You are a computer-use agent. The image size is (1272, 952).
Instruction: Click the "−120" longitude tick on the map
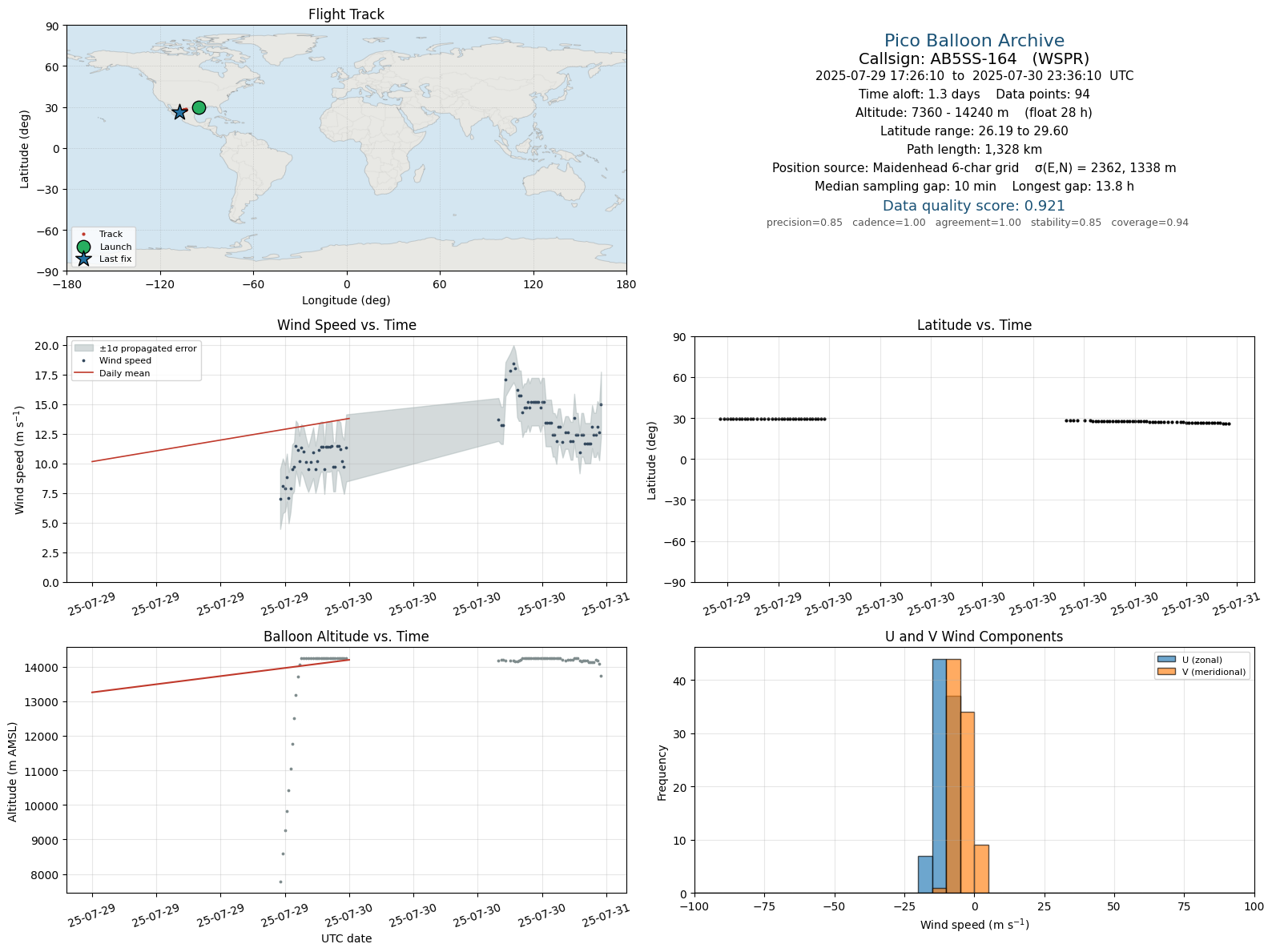(159, 284)
